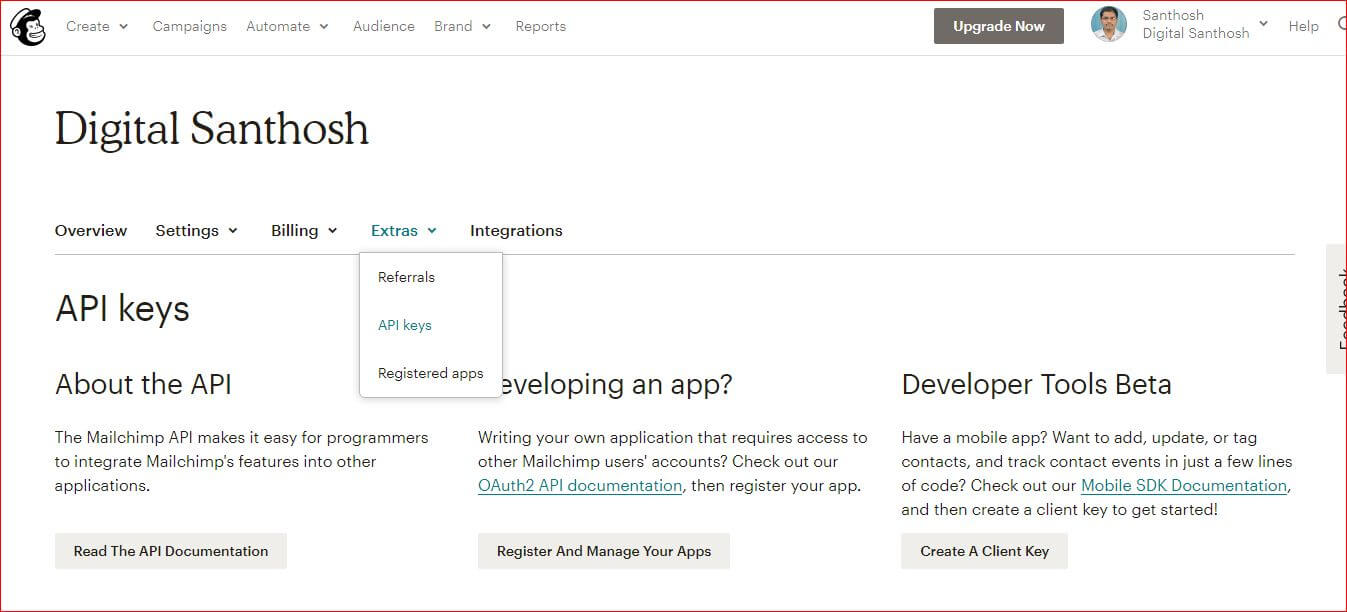Screen dimensions: 1347x612
Task: Click the API keys page heading
Action: pos(122,309)
